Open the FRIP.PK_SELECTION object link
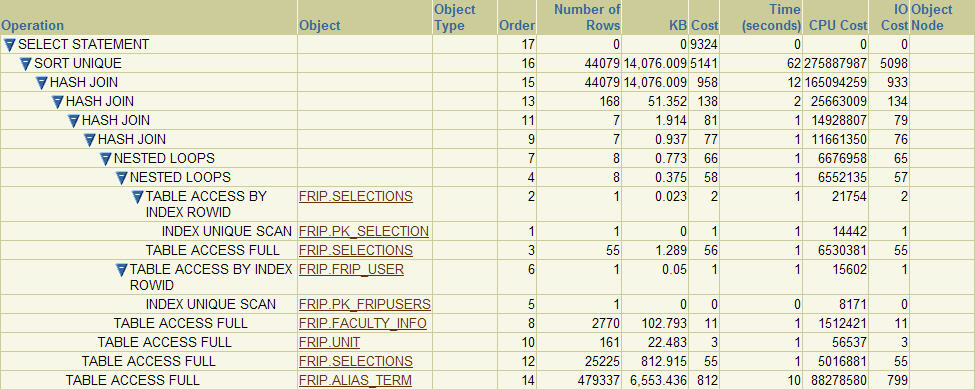Image resolution: width=975 pixels, height=389 pixels. [x=364, y=231]
